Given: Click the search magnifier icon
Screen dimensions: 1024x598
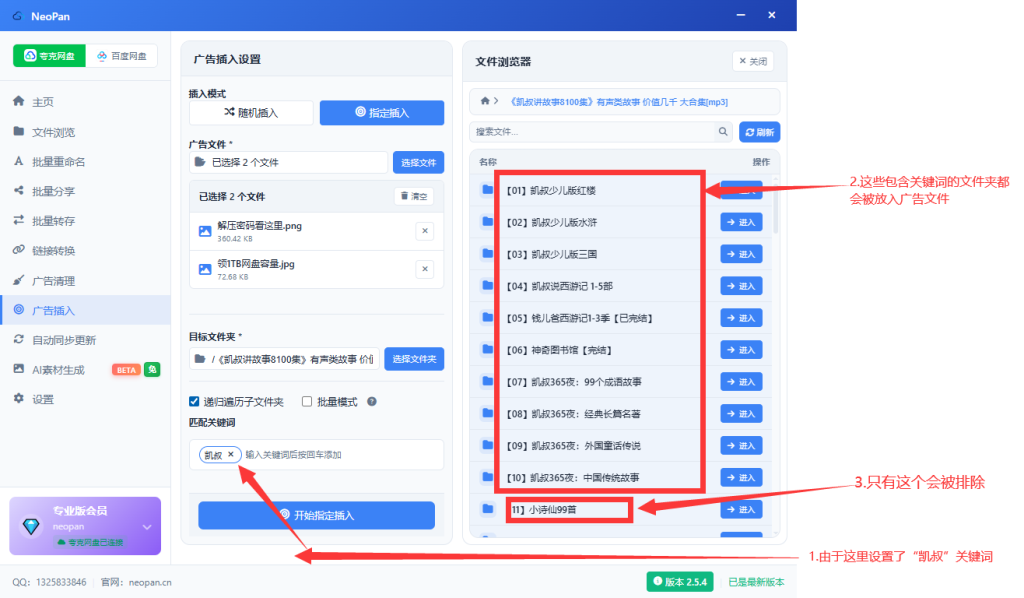Looking at the screenshot, I should click(723, 132).
